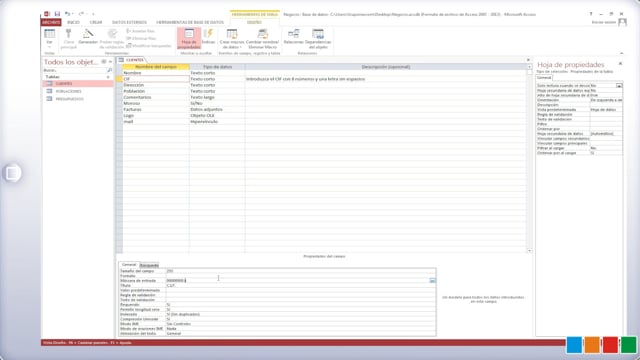This screenshot has width=640, height=360.
Task: Click the Comentarios field name cell
Action: point(156,97)
